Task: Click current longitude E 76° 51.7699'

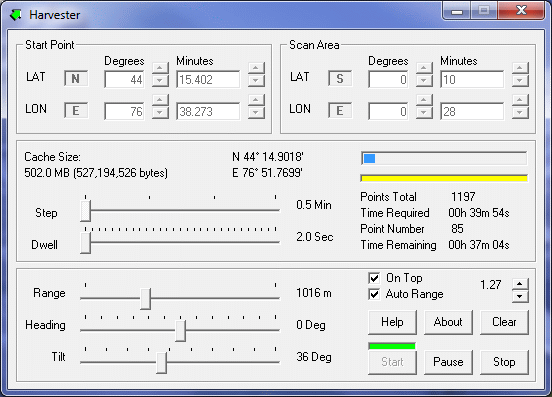Action: (267, 173)
